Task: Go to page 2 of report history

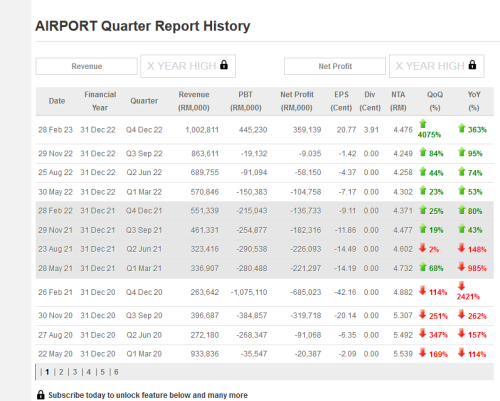Action: point(61,372)
